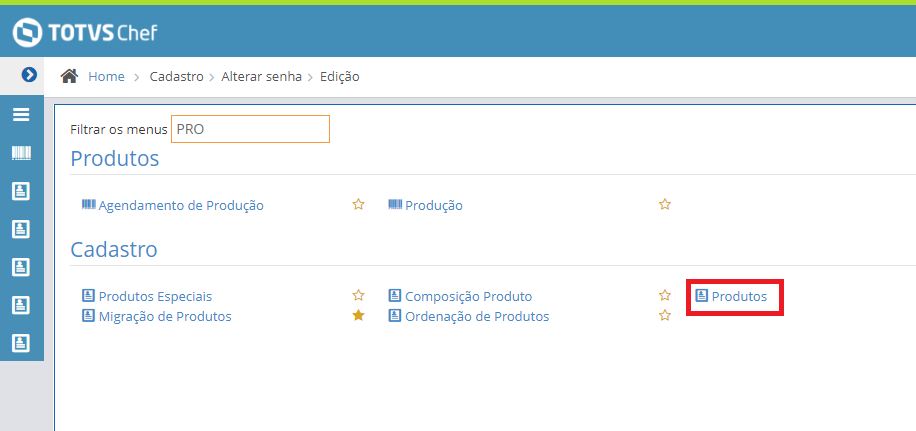Click the Cadastro section heading

114,249
